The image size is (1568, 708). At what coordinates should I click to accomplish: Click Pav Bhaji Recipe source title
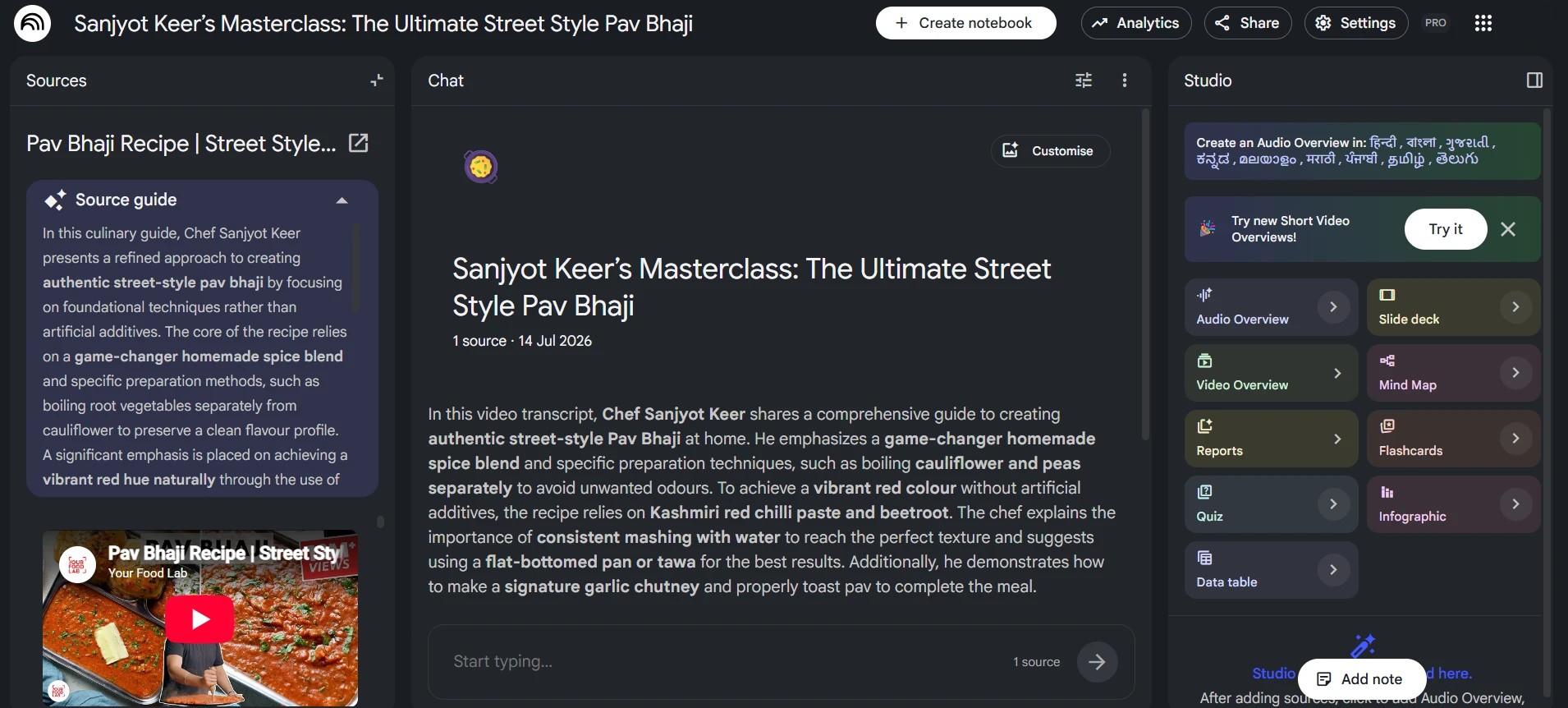click(181, 144)
